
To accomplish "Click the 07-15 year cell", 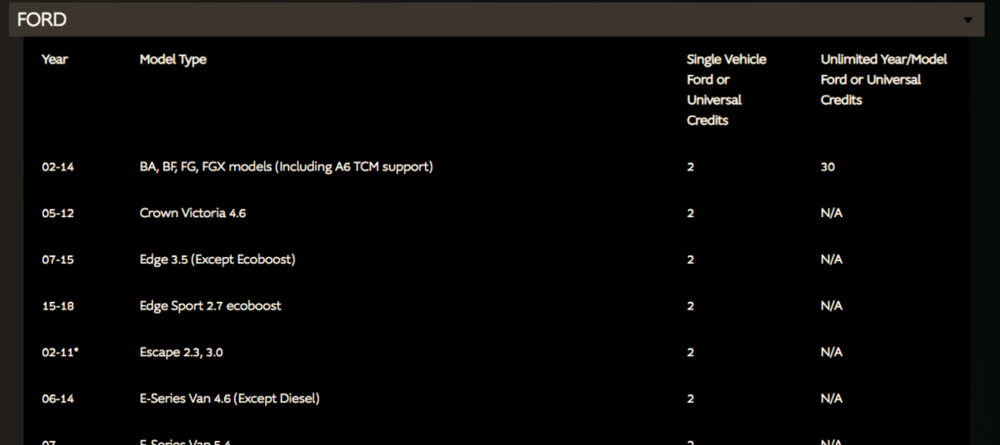I will coord(58,260).
